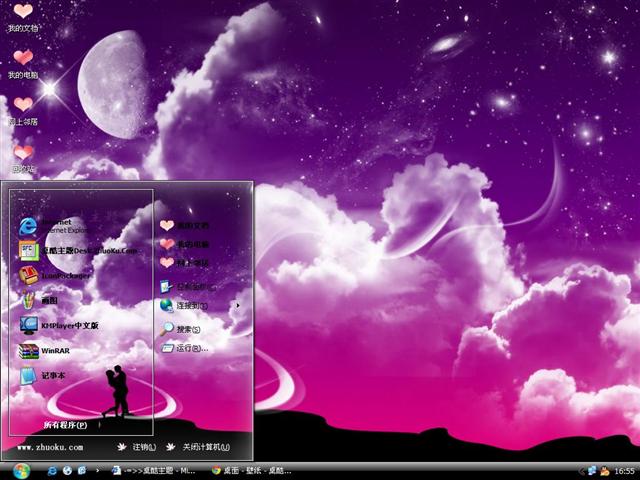
Task: Click the network monitor tray icon
Action: coord(592,471)
